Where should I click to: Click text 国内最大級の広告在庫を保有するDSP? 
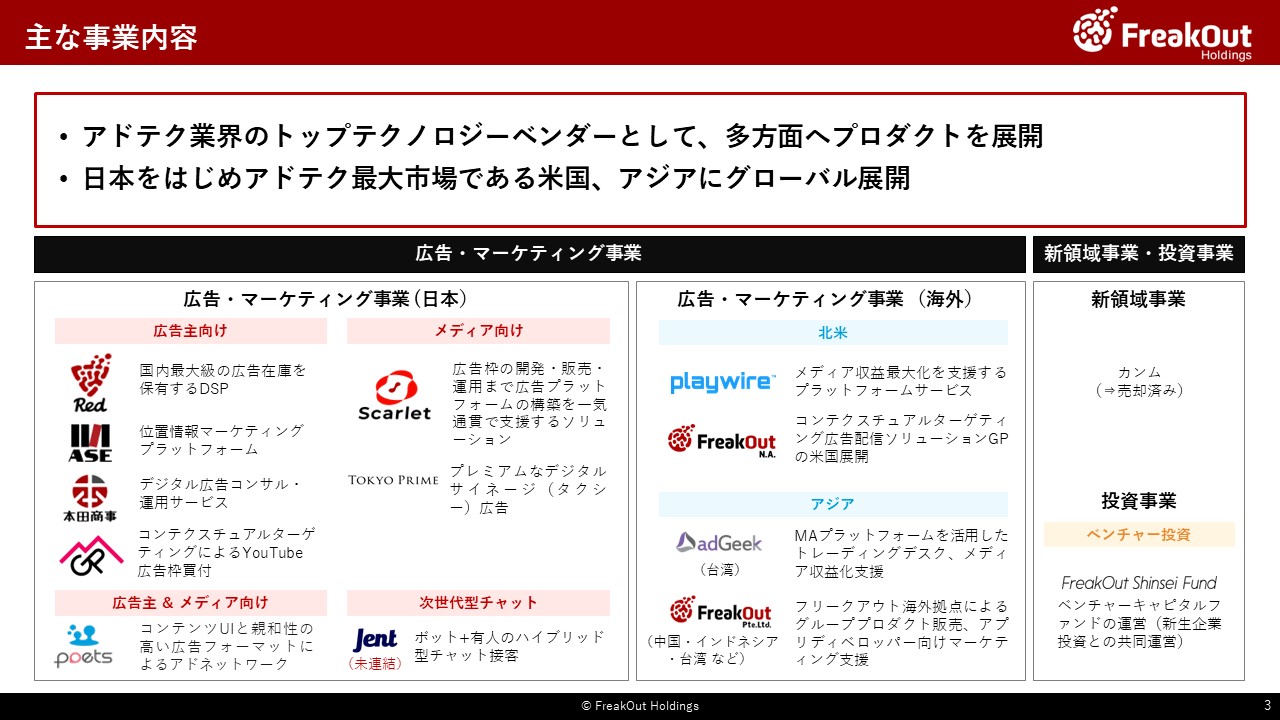[x=223, y=379]
